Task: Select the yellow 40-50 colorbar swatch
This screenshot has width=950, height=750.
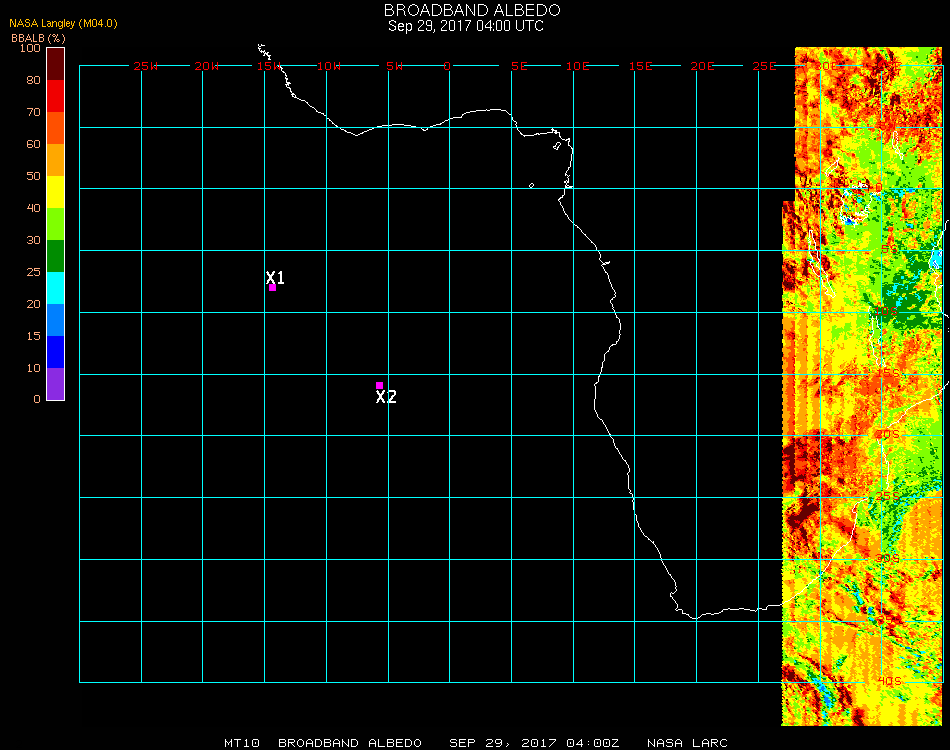Action: coord(56,192)
